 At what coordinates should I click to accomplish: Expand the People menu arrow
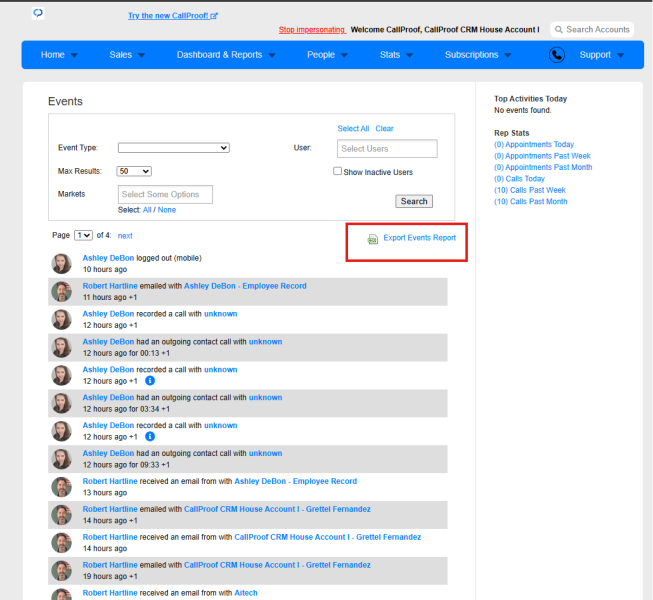click(x=344, y=55)
